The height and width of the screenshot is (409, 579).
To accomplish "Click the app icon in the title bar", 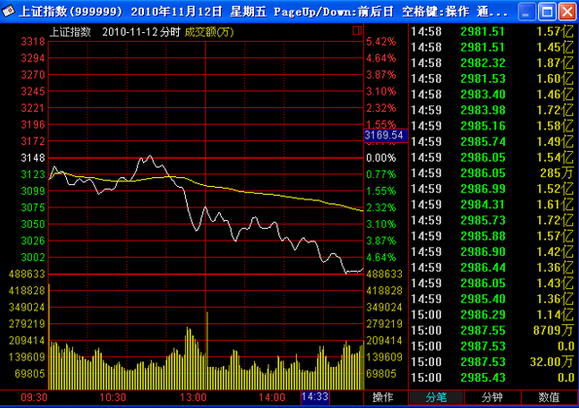I will click(8, 11).
